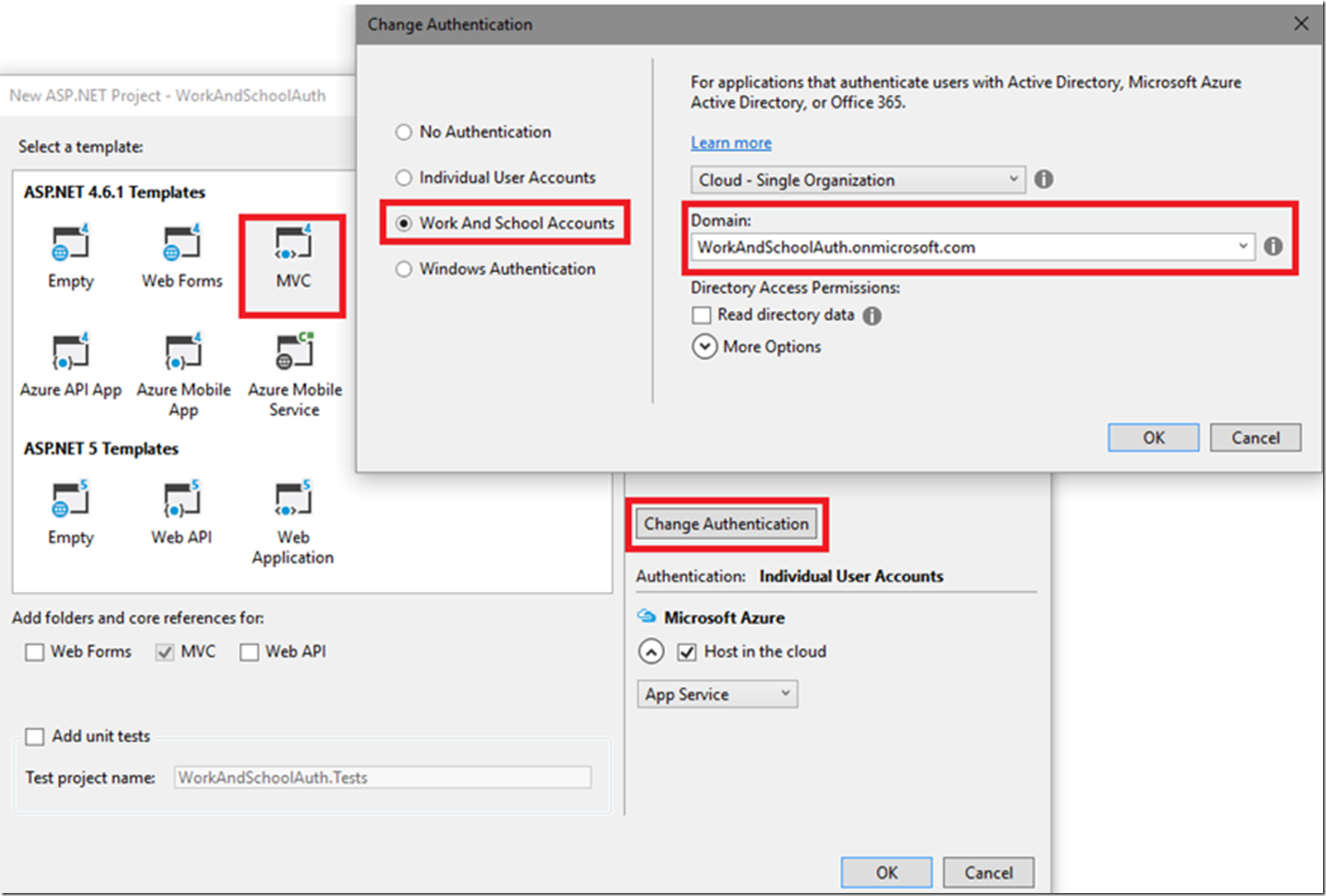The height and width of the screenshot is (896, 1326).
Task: Select Work And School Accounts option
Action: coord(404,223)
